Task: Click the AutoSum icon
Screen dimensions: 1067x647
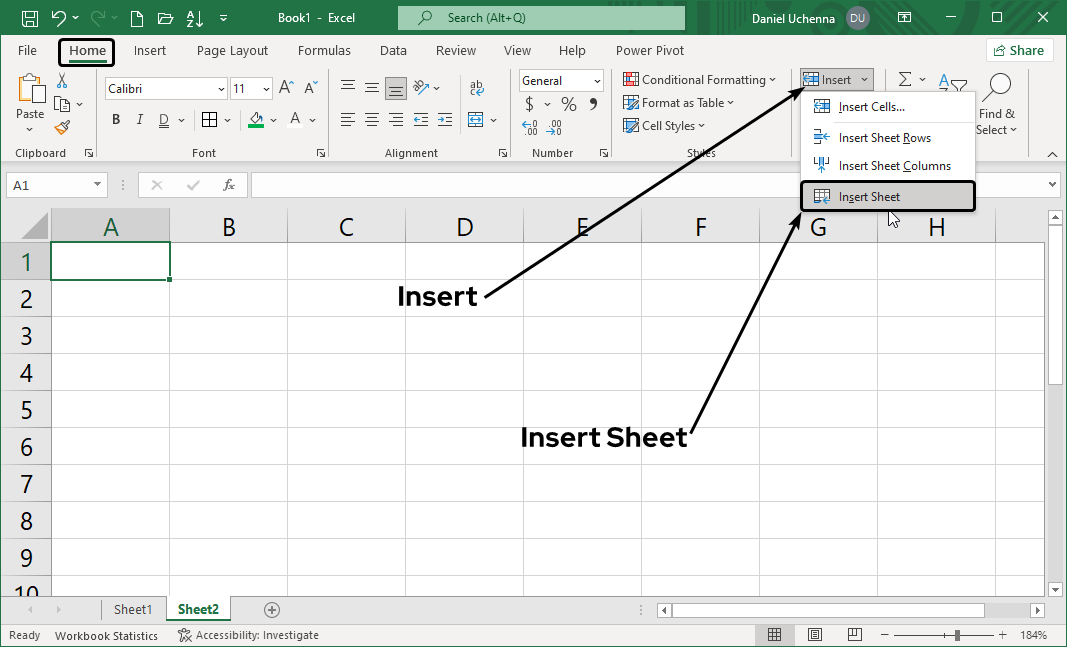Action: 903,79
